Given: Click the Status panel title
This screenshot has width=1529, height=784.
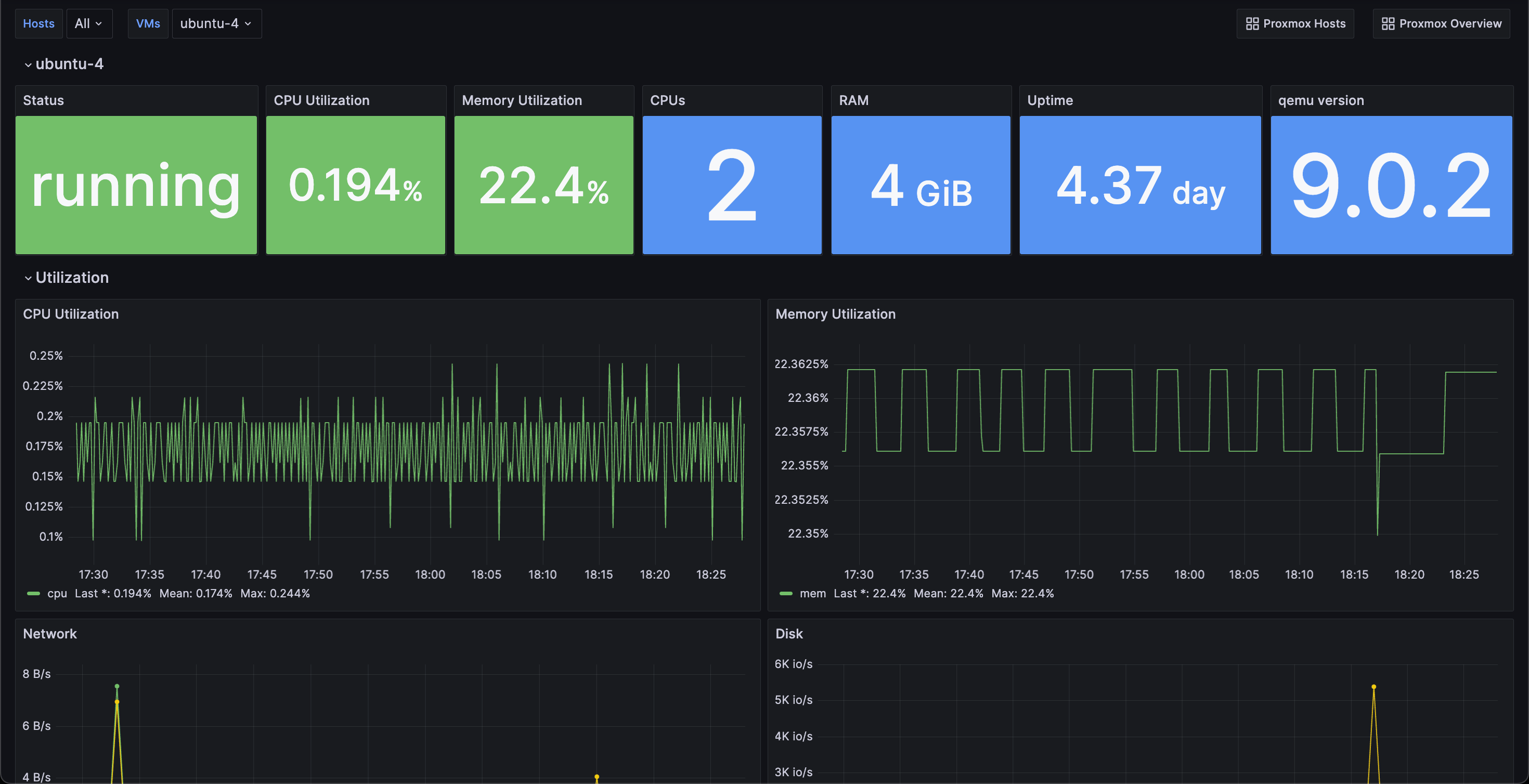Looking at the screenshot, I should click(x=43, y=100).
